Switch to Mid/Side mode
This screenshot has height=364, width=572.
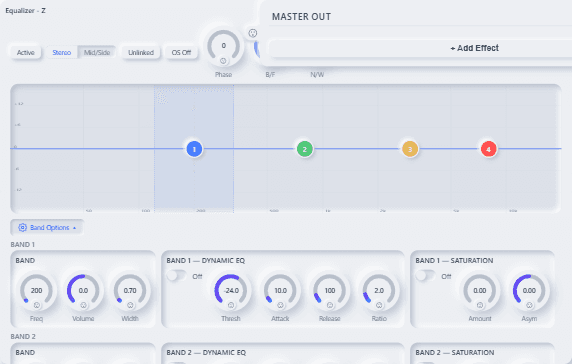[97, 53]
